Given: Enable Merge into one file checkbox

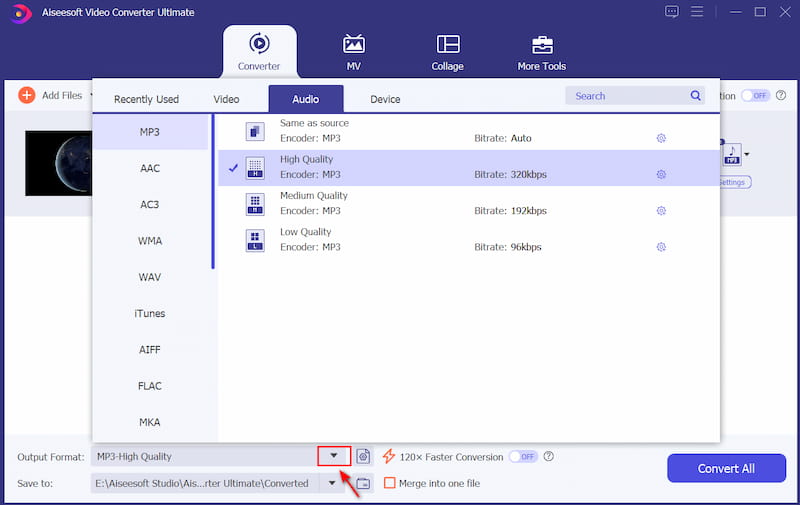Looking at the screenshot, I should pos(390,484).
